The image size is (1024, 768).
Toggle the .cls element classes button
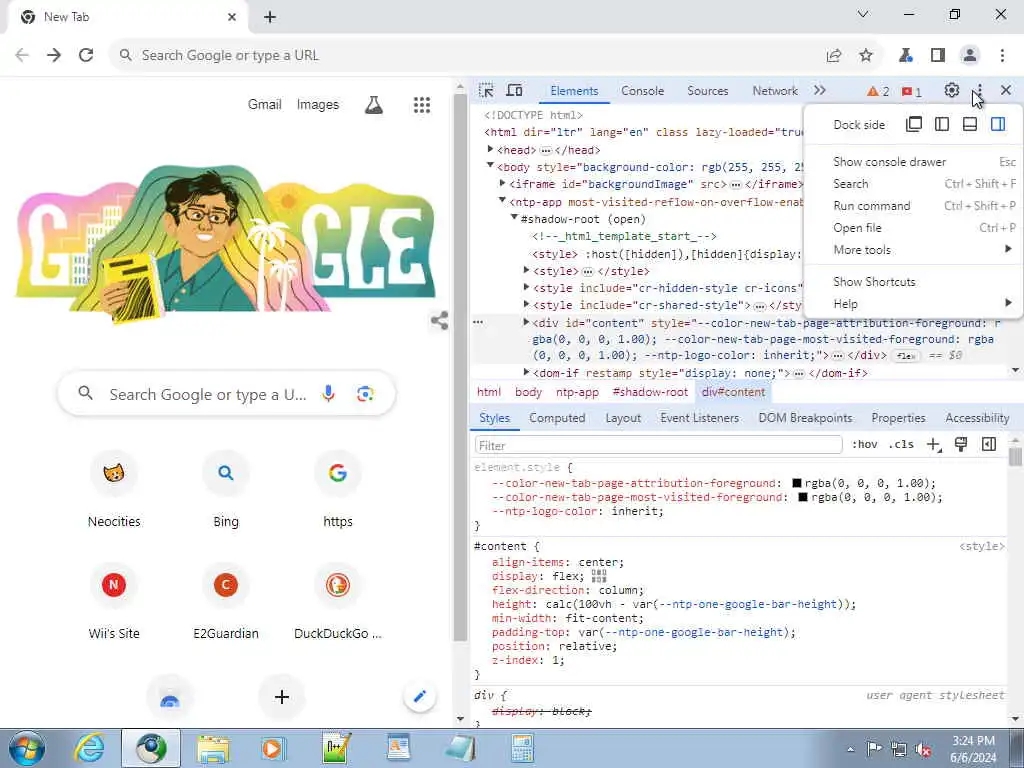click(x=901, y=444)
